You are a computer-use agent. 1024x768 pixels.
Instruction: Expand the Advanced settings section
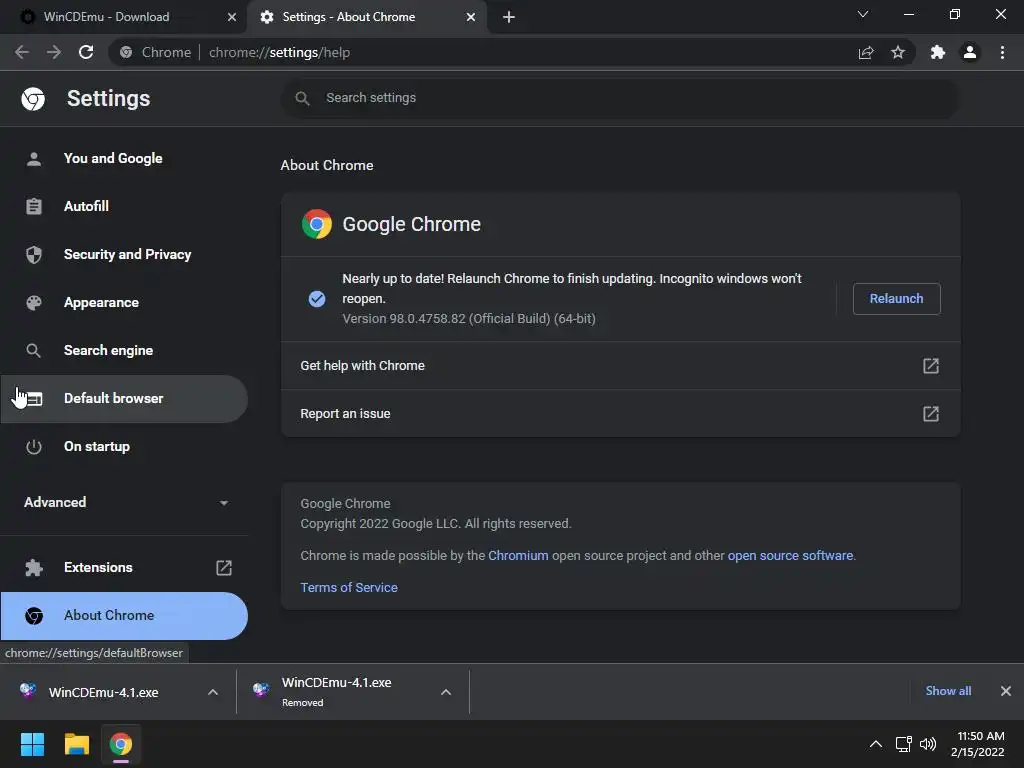(125, 502)
